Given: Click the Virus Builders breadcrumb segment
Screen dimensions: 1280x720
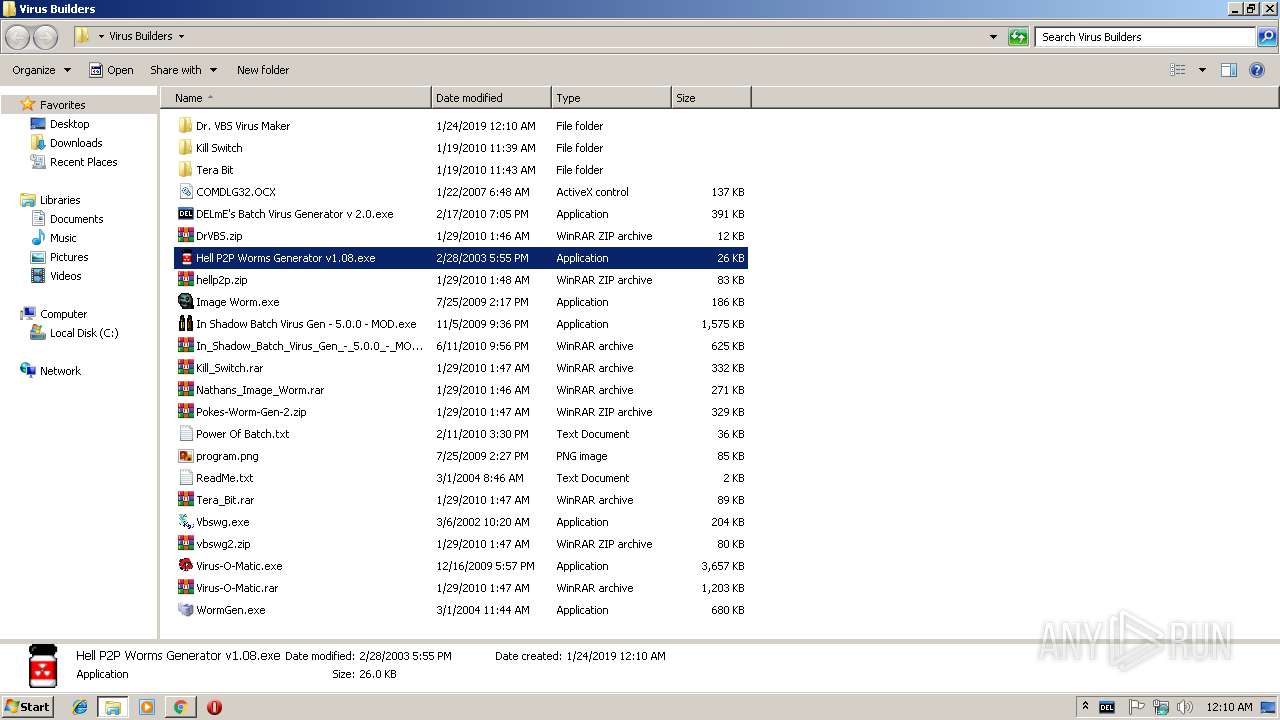Looking at the screenshot, I should pos(140,37).
